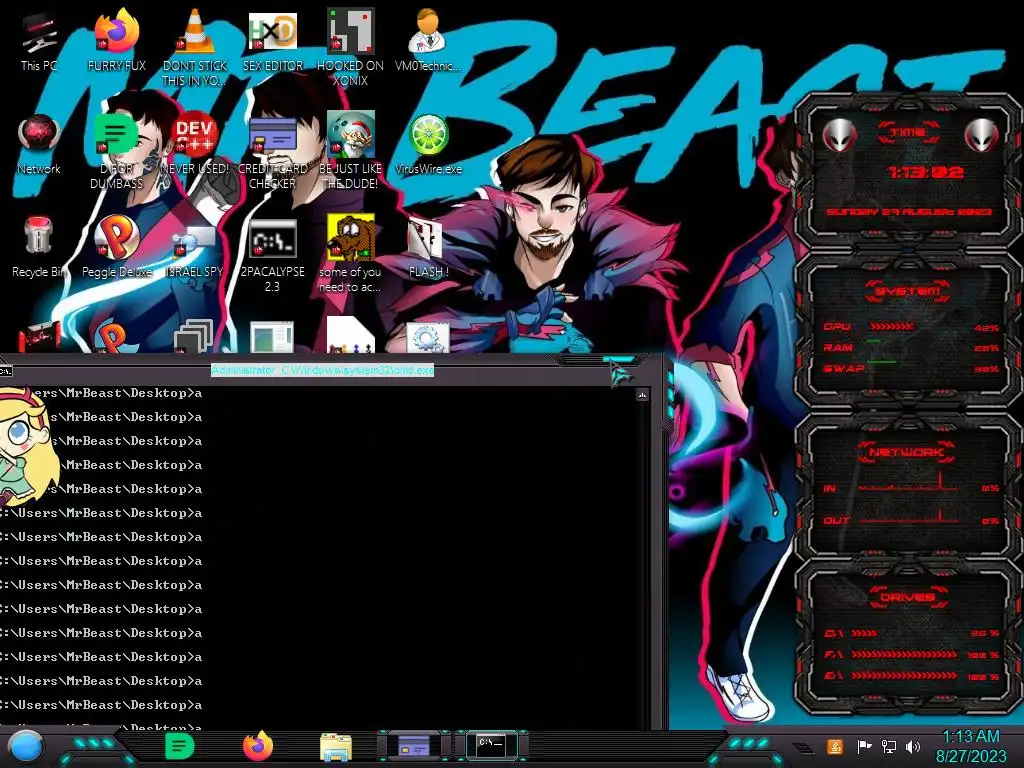Click the E:\ drive row in DRIVES widget
This screenshot has width=1024, height=768.
pos(912,676)
